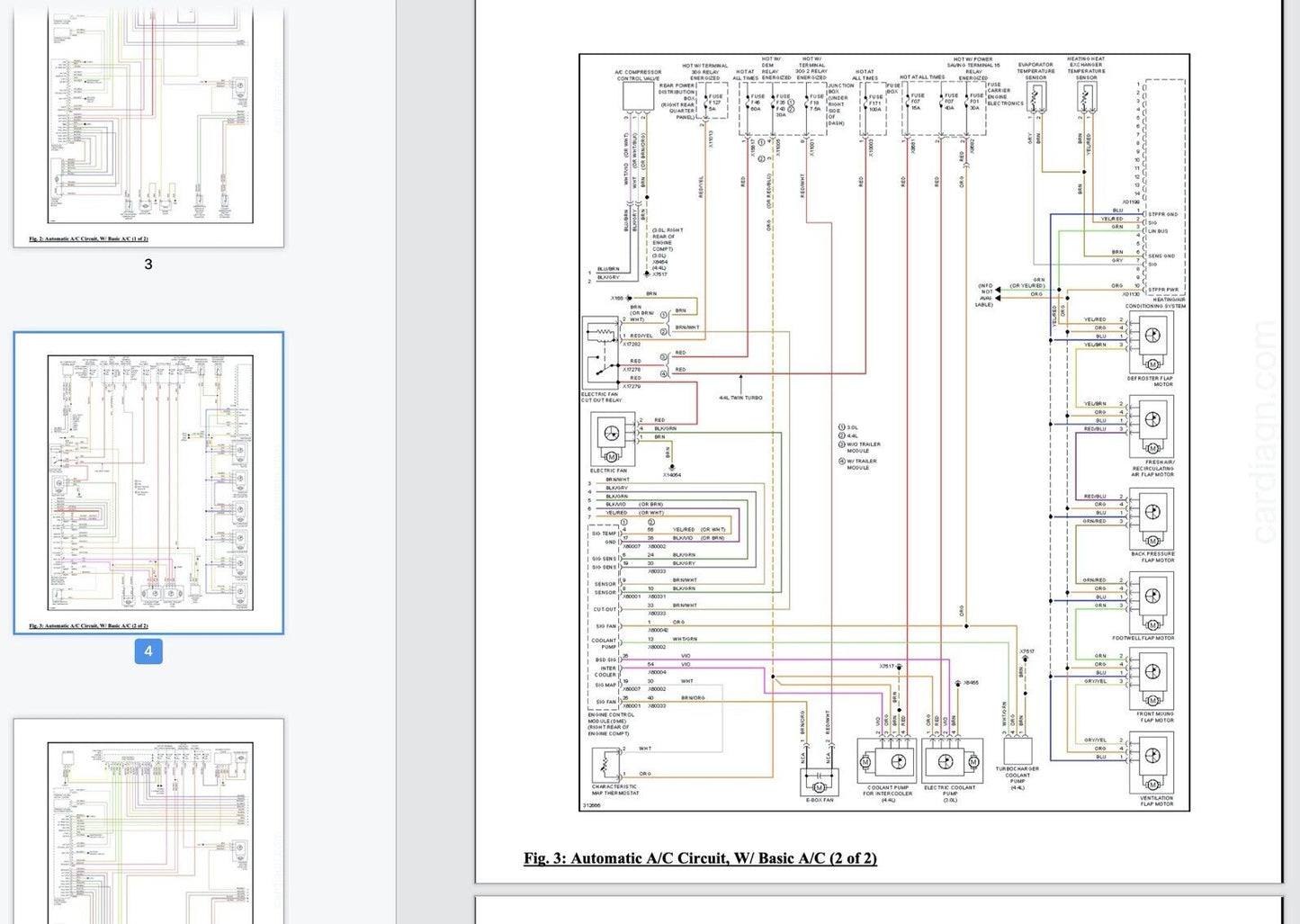Screen dimensions: 1300x924
Task: Click the Fig. 3 Automatic A/C Circuit caption
Action: point(700,858)
